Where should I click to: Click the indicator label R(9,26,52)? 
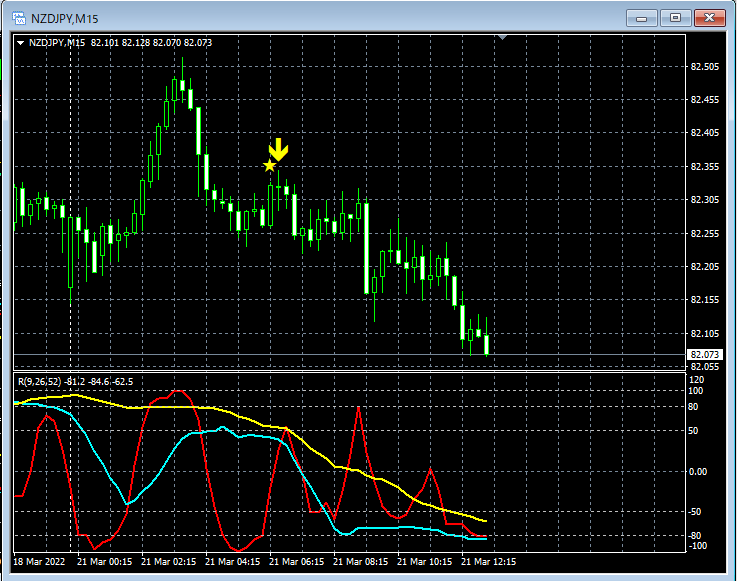pyautogui.click(x=40, y=382)
